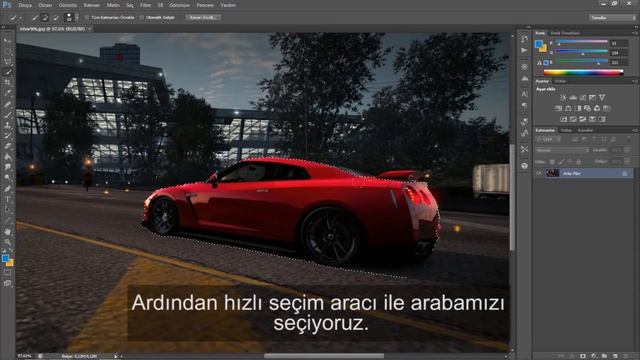Enable Tüm Katmanları Örnekle checkbox
The height and width of the screenshot is (360, 640).
coord(87,18)
